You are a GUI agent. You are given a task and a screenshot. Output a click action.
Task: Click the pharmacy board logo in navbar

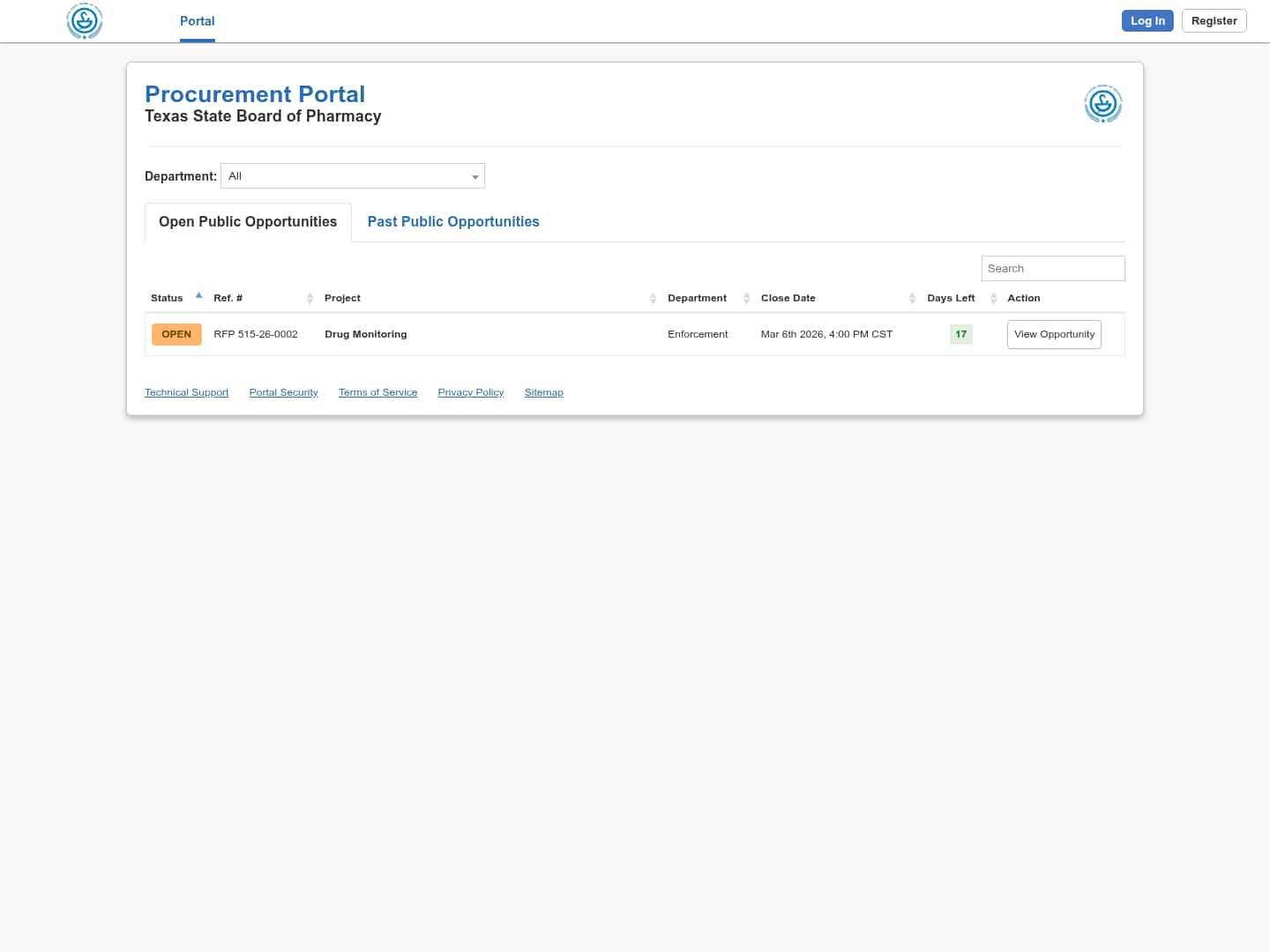pos(84,21)
